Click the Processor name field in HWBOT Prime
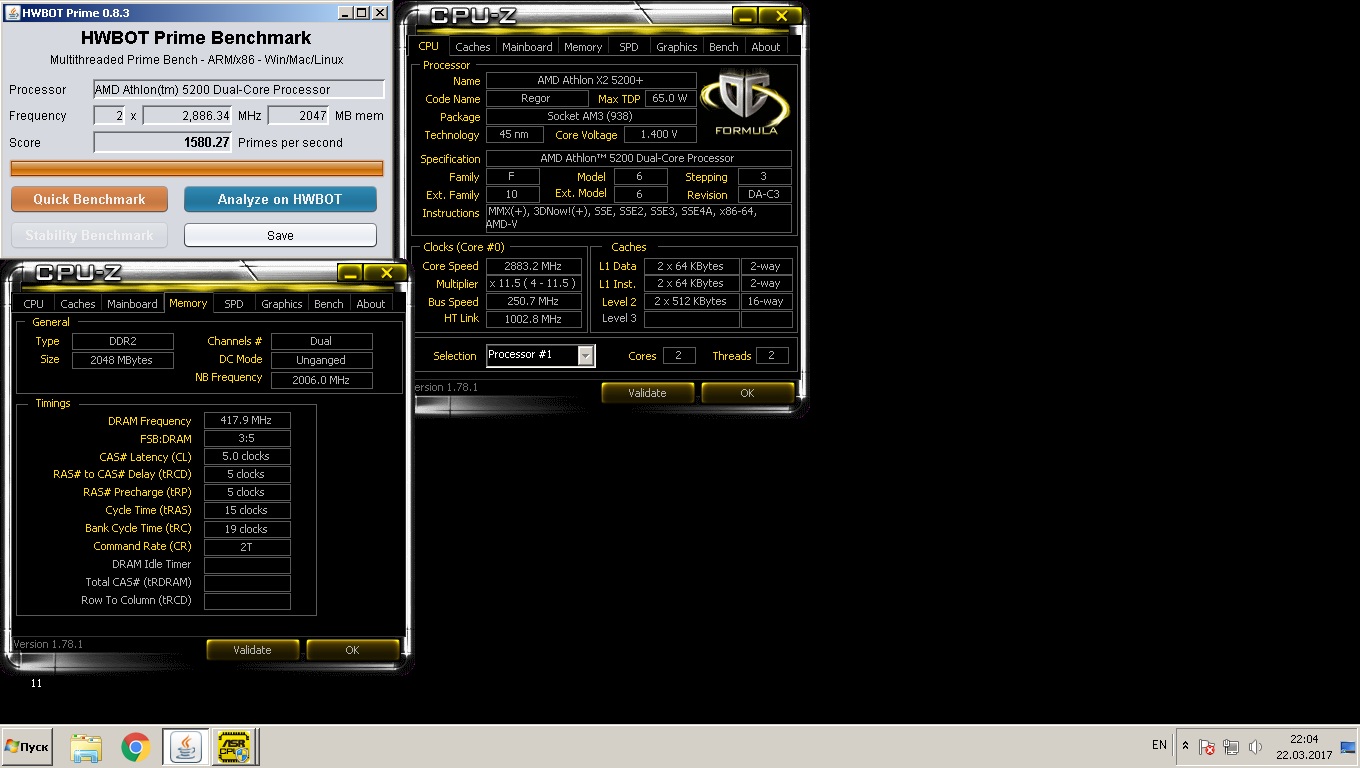Screen dimensions: 1360x768 [x=239, y=89]
